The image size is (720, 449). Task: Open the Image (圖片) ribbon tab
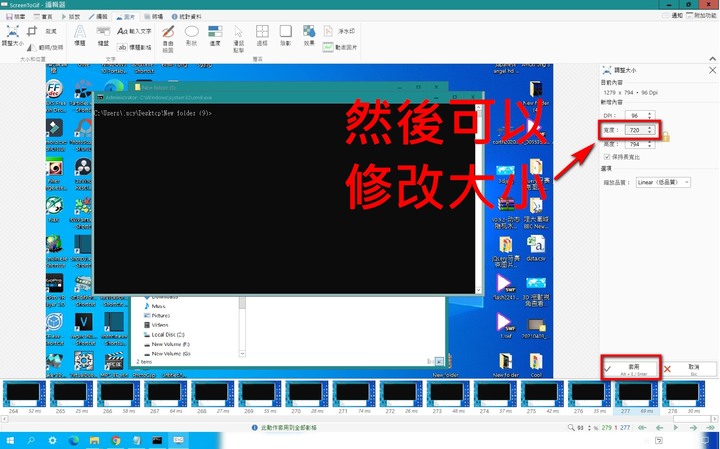[x=126, y=17]
